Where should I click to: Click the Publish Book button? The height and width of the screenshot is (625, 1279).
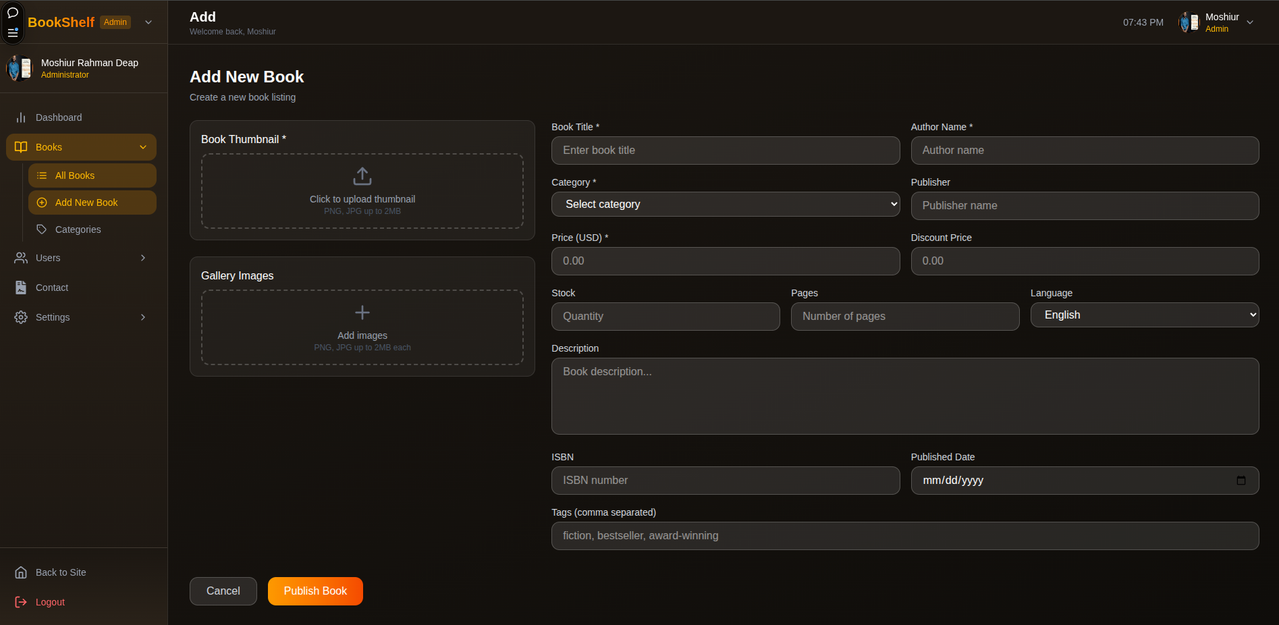(315, 591)
